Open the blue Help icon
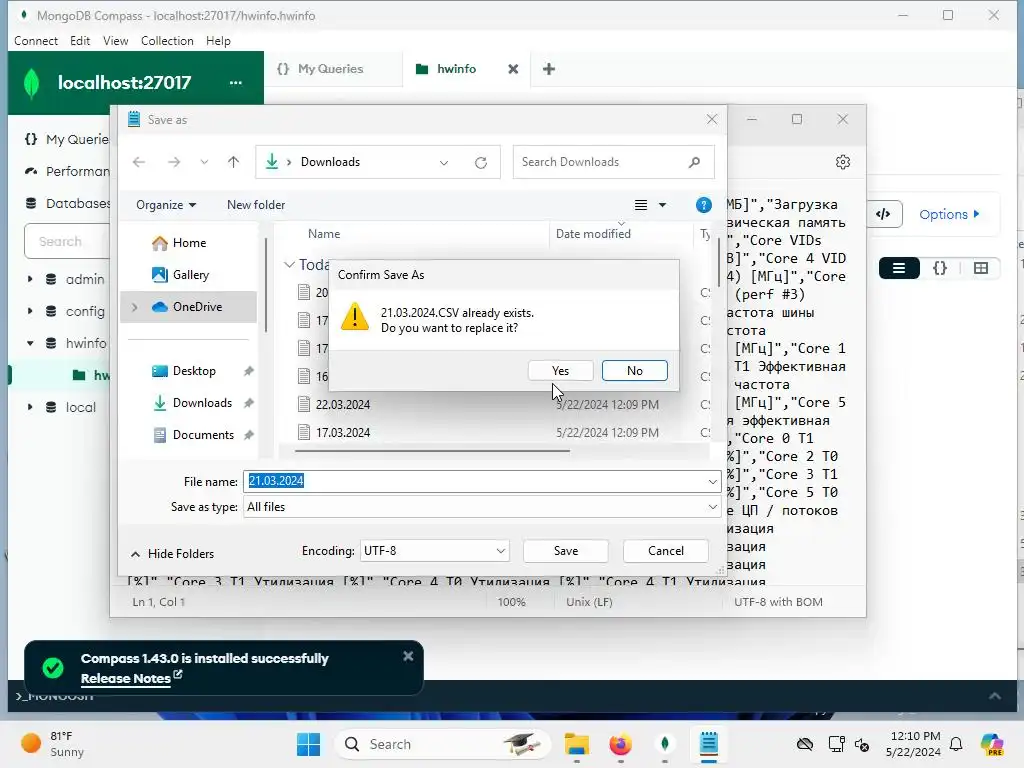The image size is (1024, 768). pyautogui.click(x=703, y=205)
